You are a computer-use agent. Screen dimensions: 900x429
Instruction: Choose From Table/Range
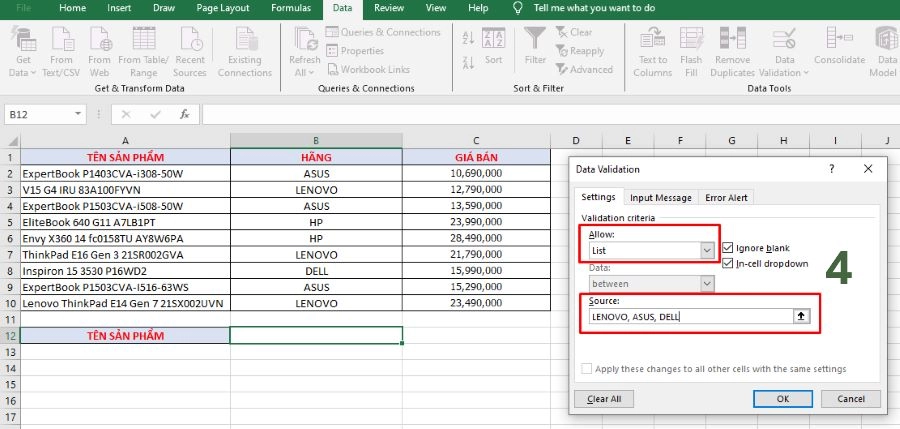[143, 52]
